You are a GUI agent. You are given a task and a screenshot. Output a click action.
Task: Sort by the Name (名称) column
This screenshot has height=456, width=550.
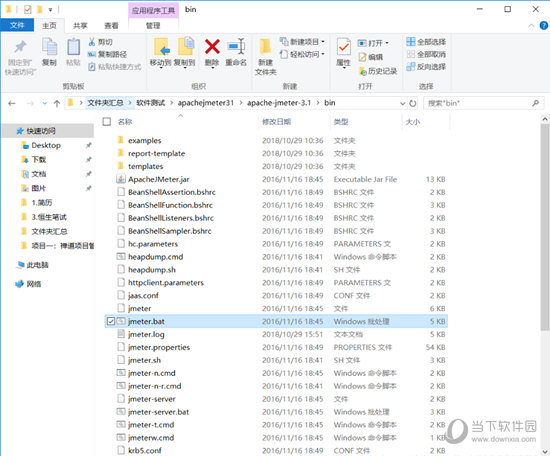coord(125,122)
